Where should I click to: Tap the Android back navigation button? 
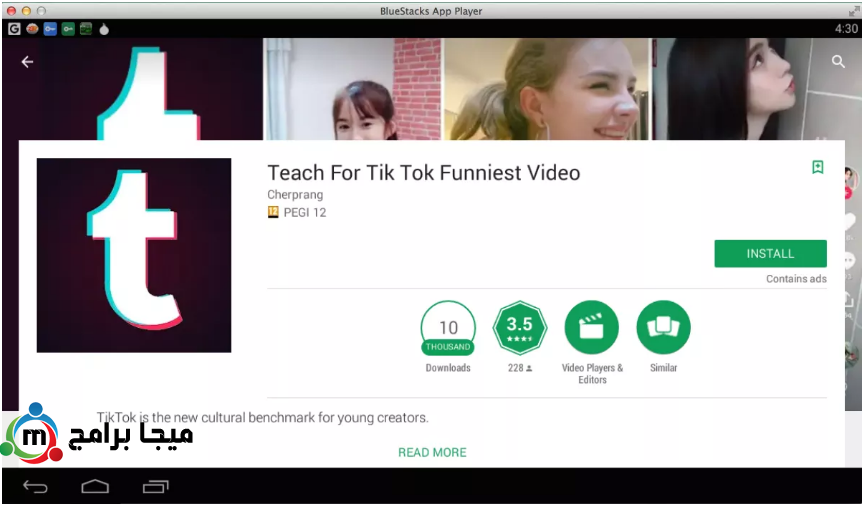click(x=35, y=487)
